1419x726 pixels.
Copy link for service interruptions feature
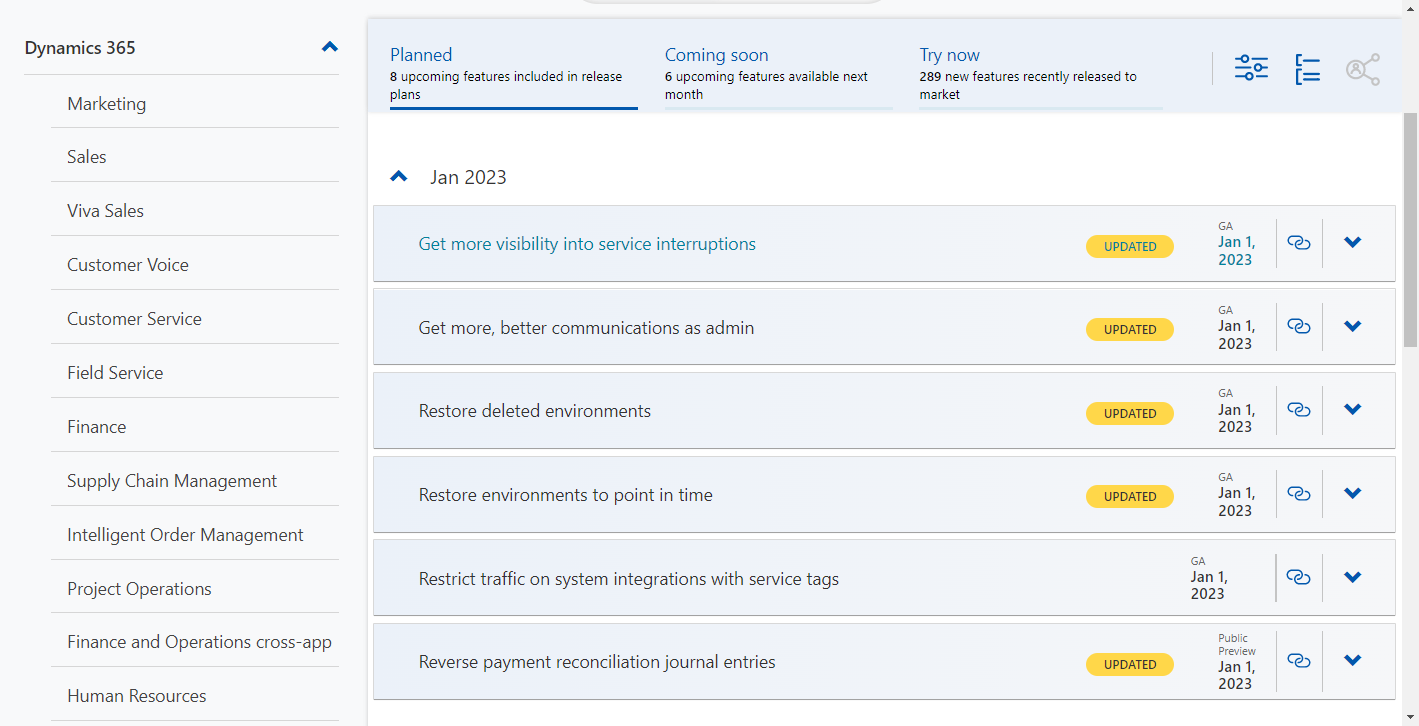pyautogui.click(x=1298, y=242)
